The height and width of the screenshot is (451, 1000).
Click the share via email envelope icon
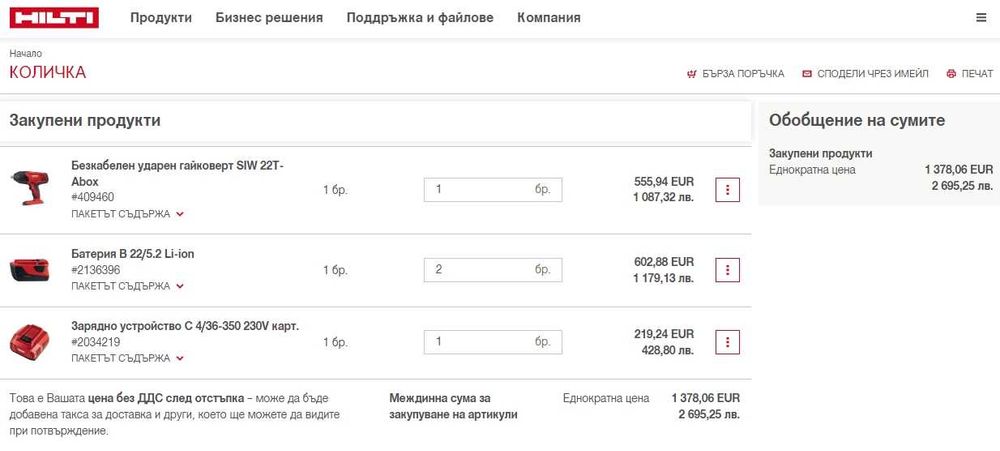point(807,74)
